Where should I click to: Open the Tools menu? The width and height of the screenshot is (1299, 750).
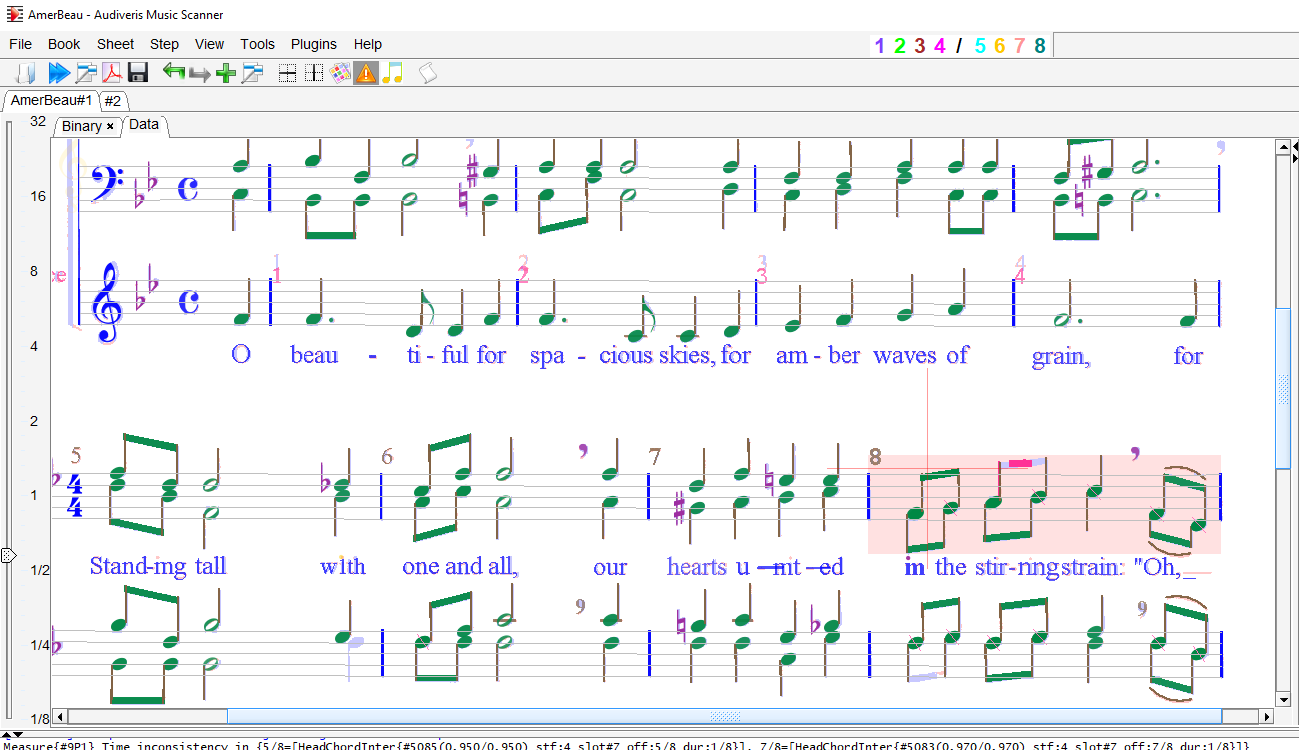pos(257,44)
